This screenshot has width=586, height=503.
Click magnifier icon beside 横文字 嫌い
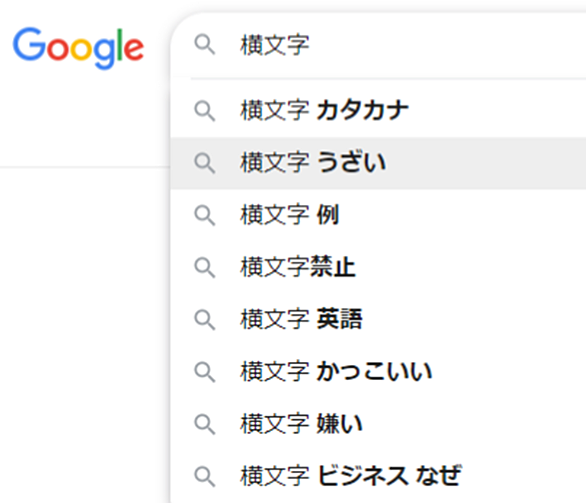pos(205,425)
